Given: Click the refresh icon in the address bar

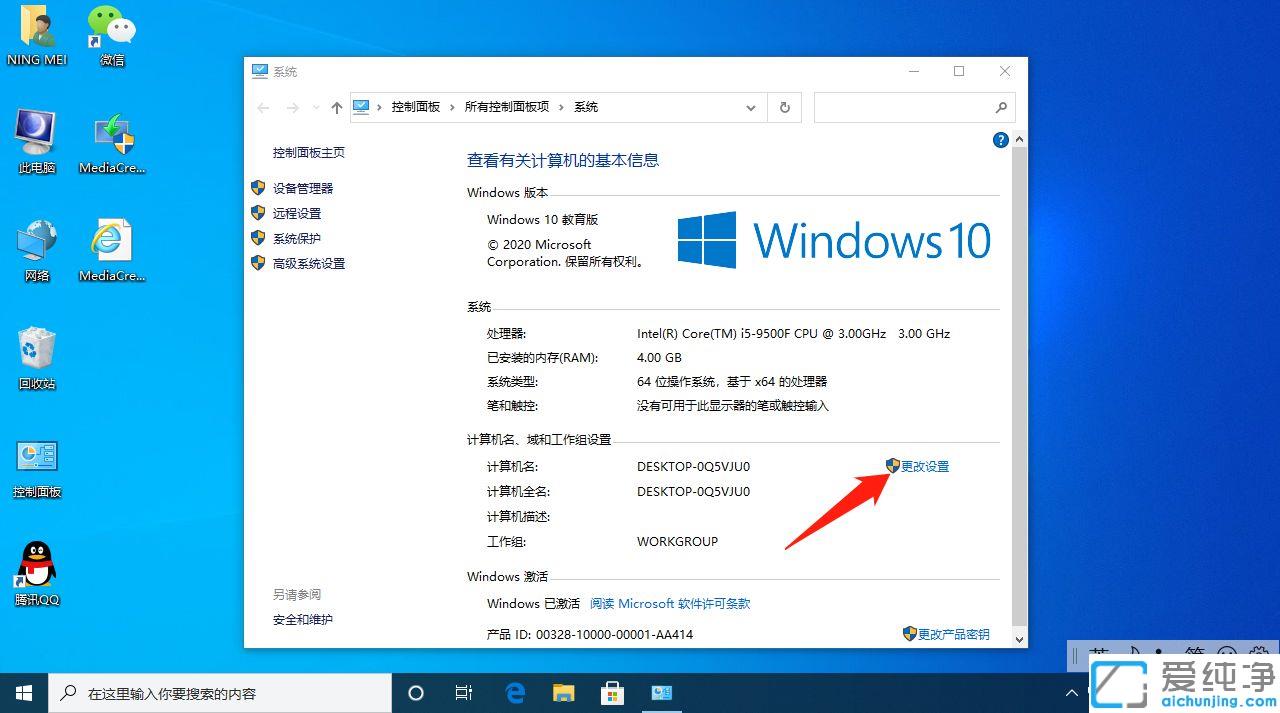Looking at the screenshot, I should [784, 107].
